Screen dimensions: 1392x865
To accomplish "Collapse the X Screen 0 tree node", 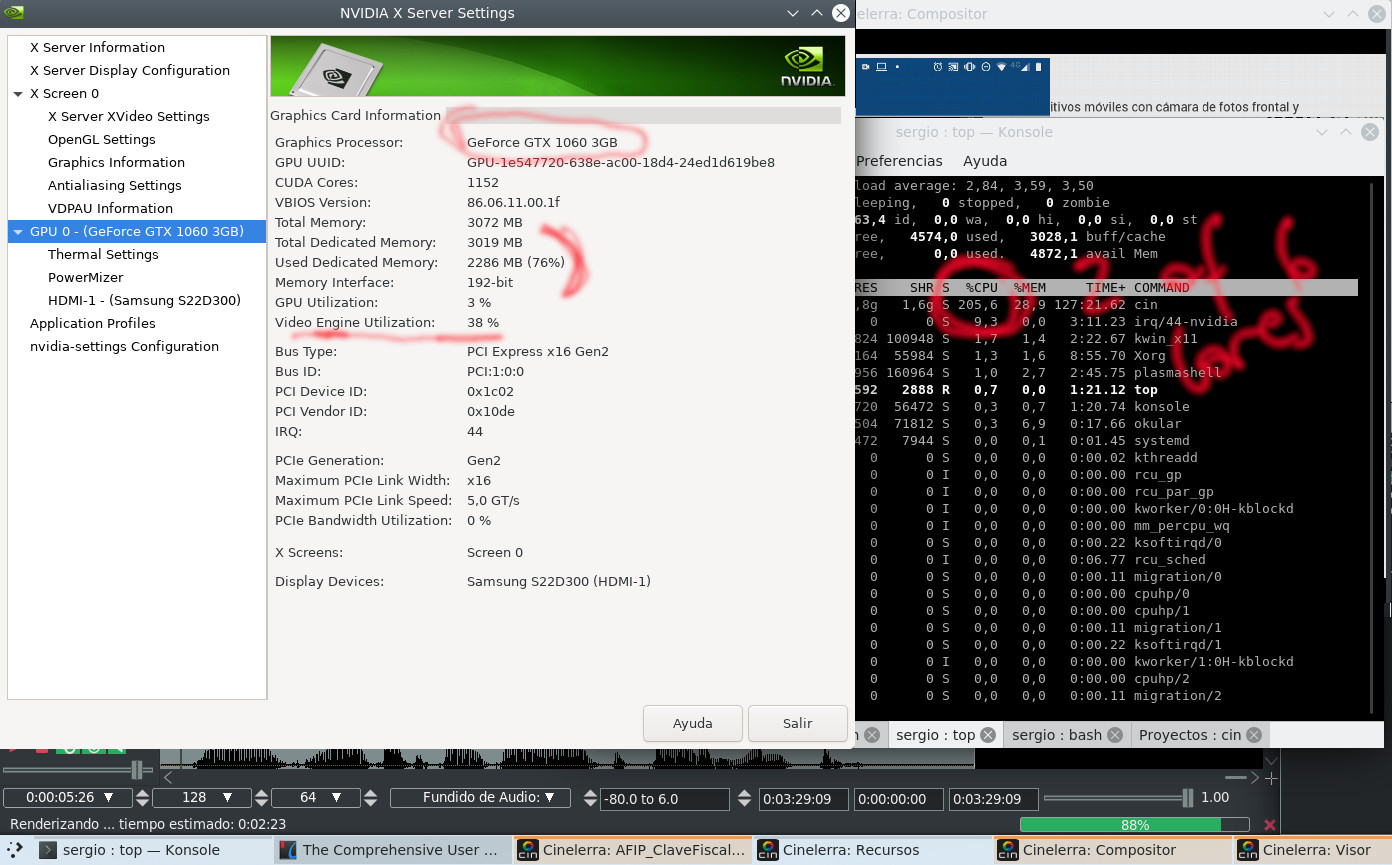I will point(18,94).
